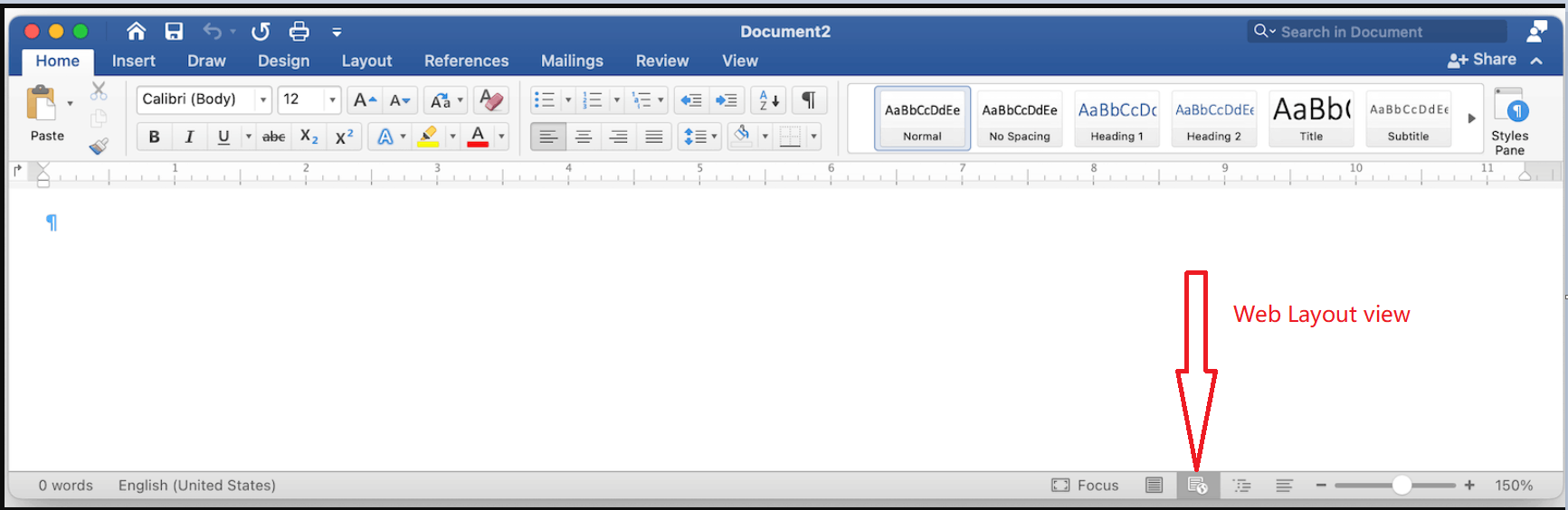Center align text
This screenshot has width=1568, height=510.
584,137
